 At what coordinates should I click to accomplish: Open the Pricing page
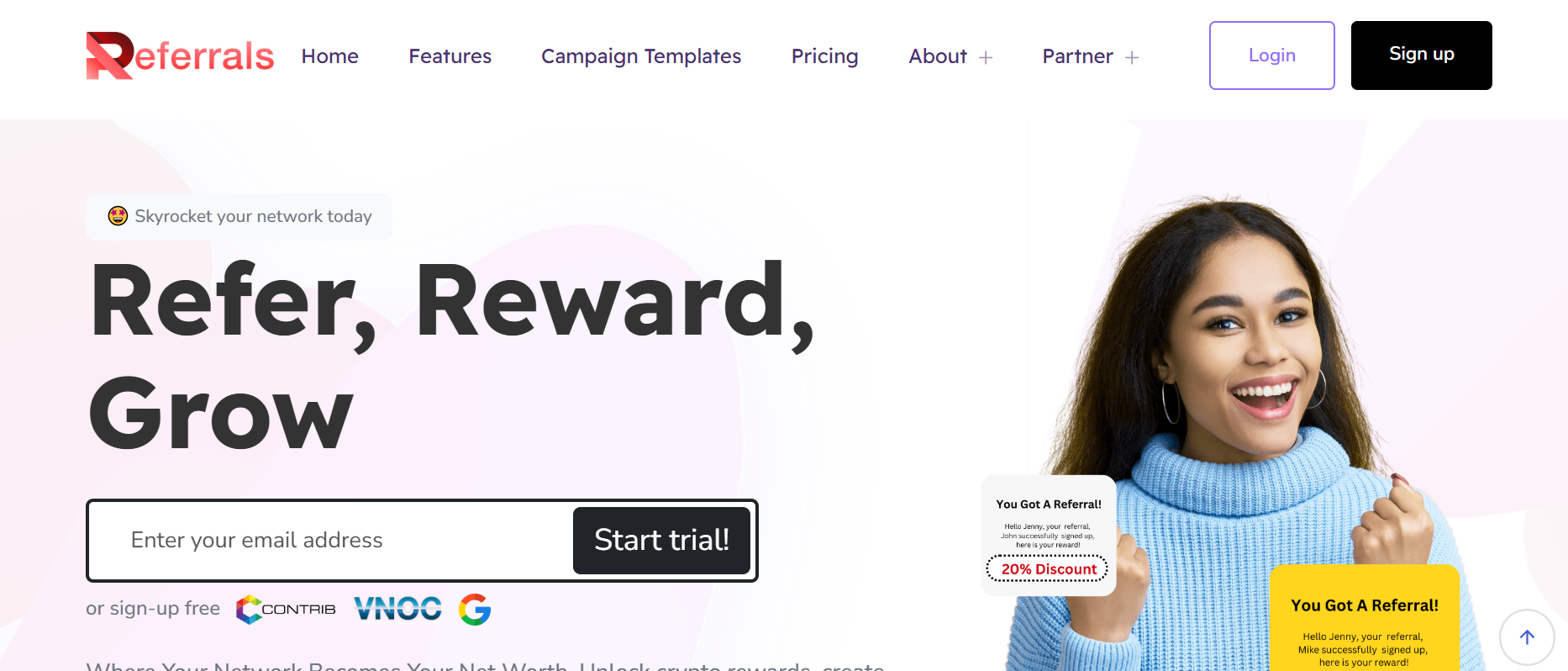825,56
